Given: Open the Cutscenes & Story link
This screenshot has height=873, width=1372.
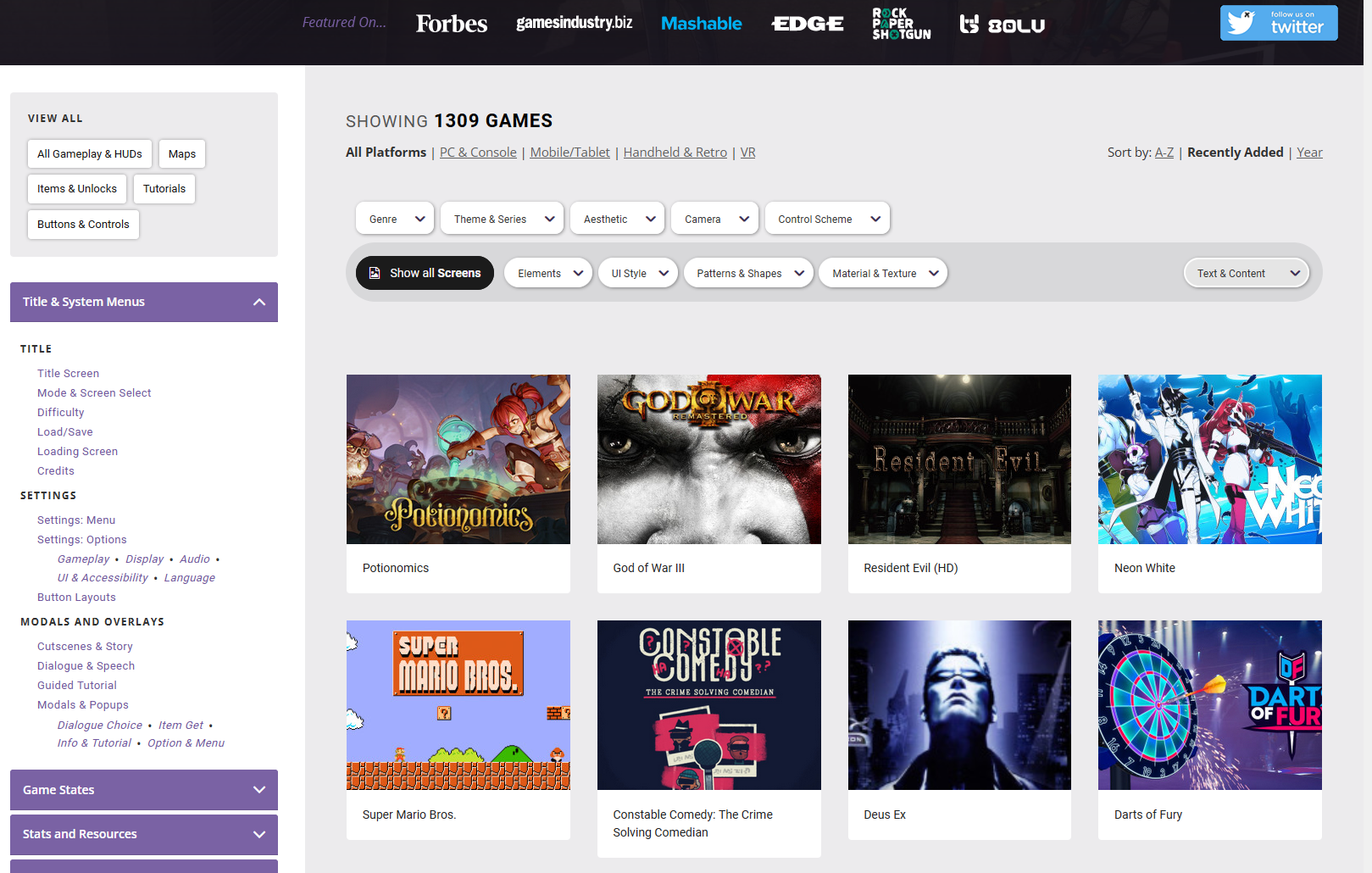Looking at the screenshot, I should tap(85, 647).
